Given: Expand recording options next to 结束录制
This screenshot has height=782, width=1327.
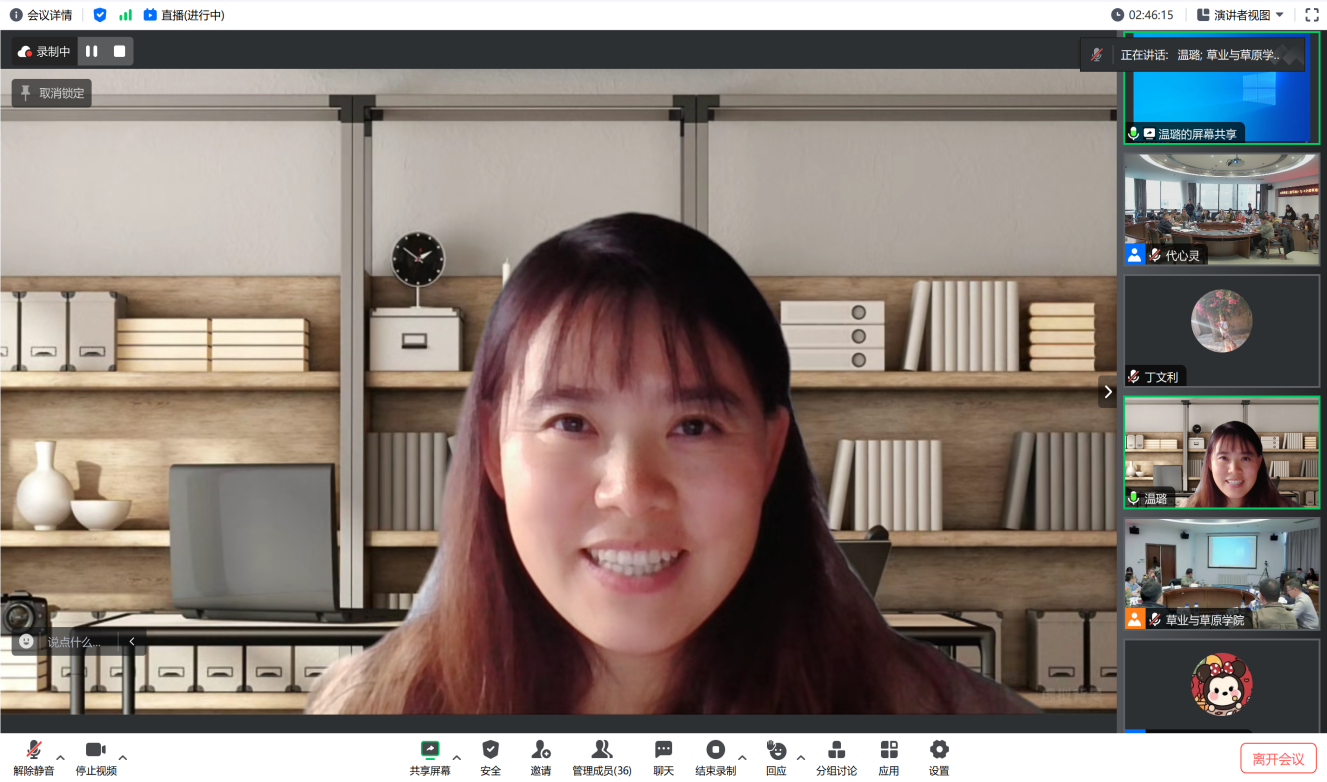Looking at the screenshot, I should pyautogui.click(x=742, y=757).
